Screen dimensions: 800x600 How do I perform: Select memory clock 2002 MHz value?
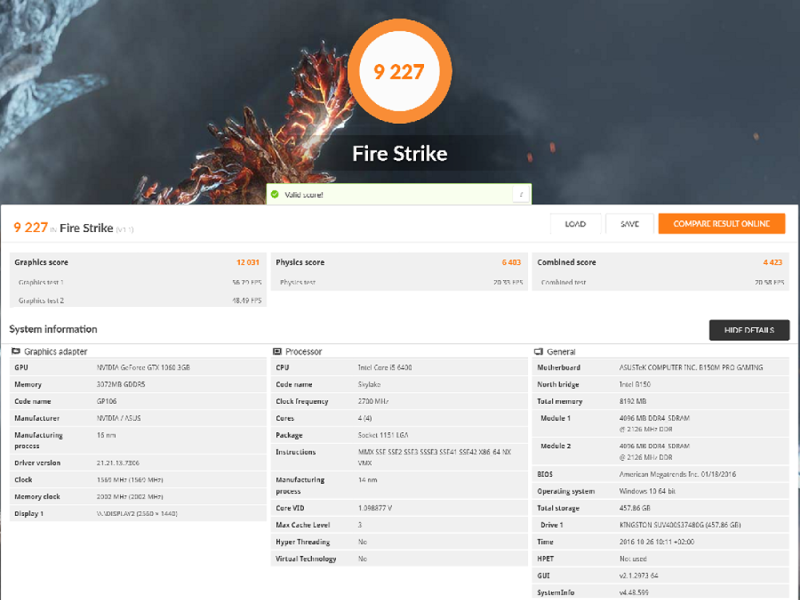pyautogui.click(x=130, y=496)
